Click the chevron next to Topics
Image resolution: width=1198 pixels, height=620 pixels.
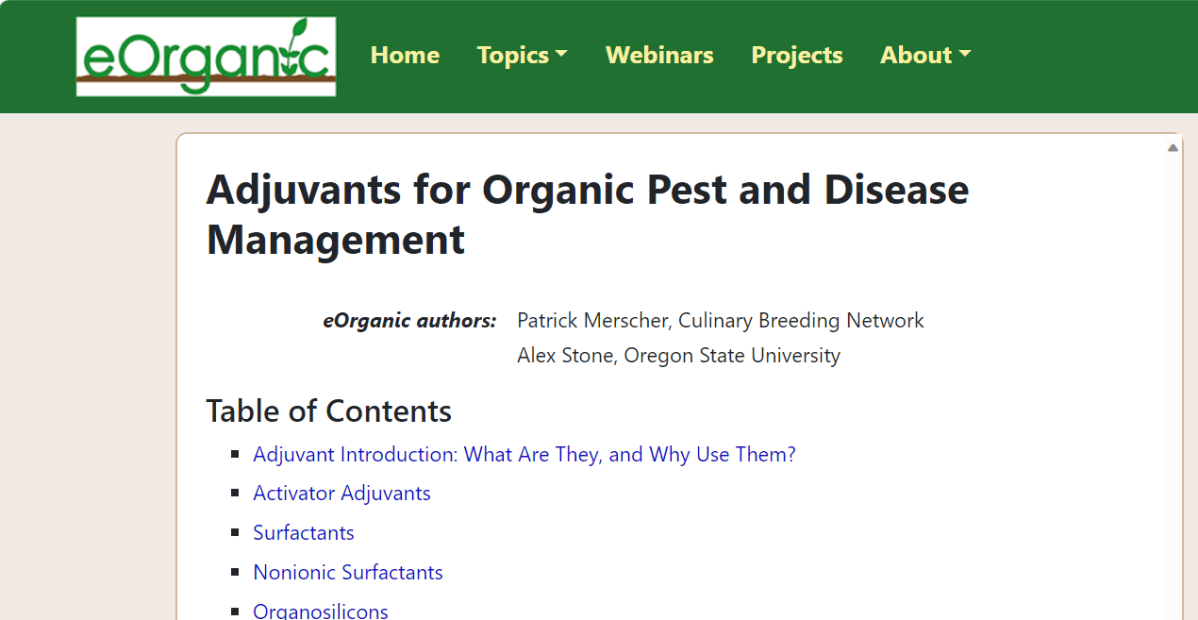click(x=562, y=55)
